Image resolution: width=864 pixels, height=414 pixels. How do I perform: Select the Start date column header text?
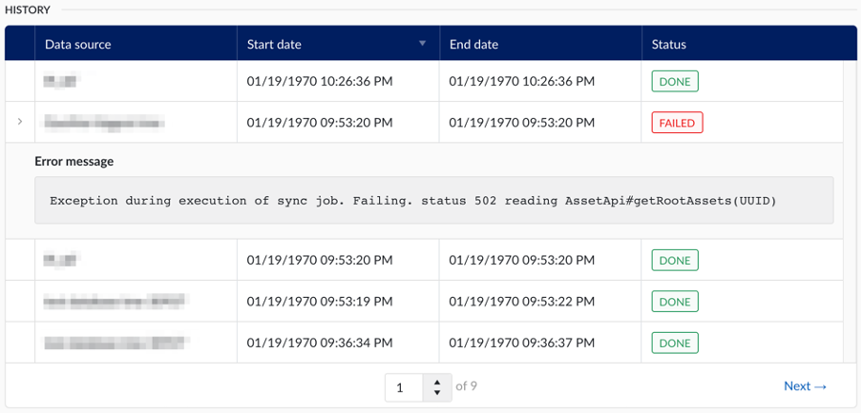click(274, 44)
